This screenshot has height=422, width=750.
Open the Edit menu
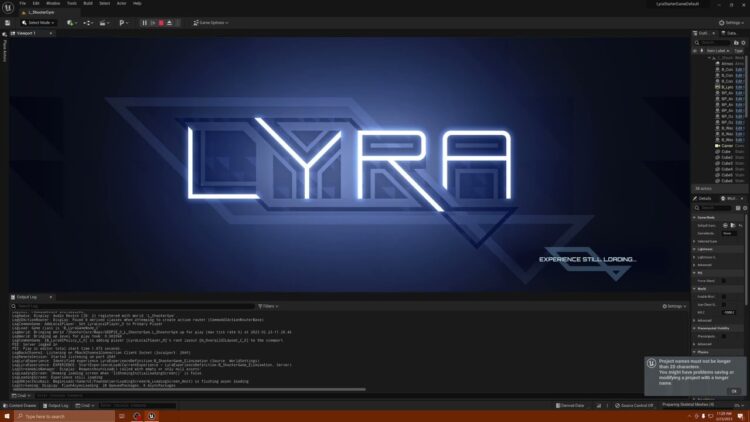pos(36,3)
